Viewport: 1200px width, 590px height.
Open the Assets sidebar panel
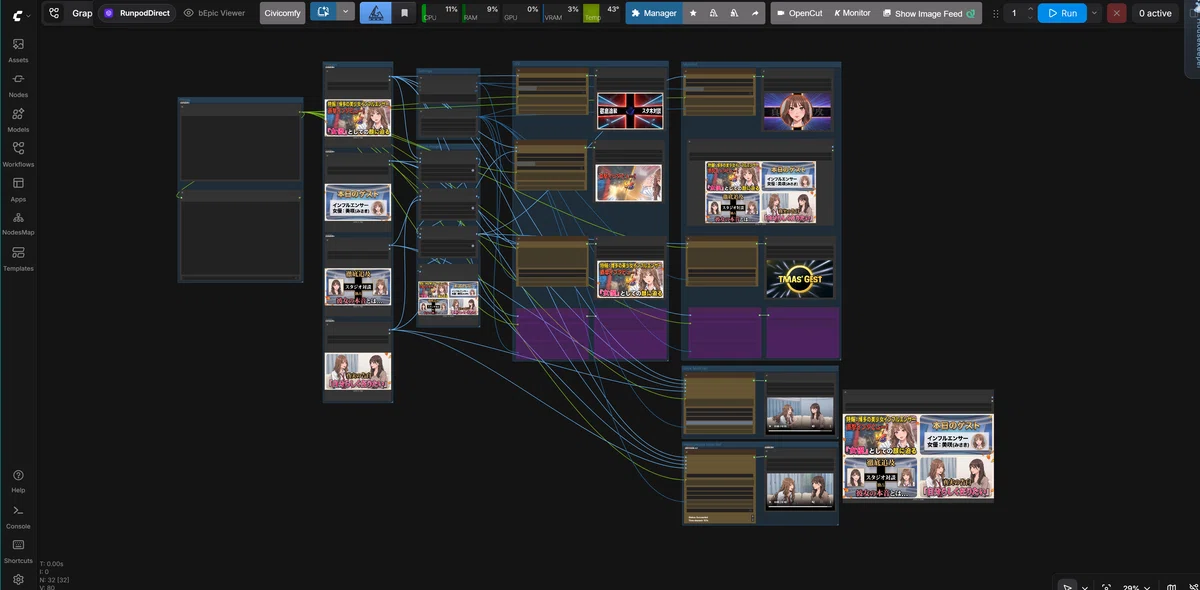(18, 50)
